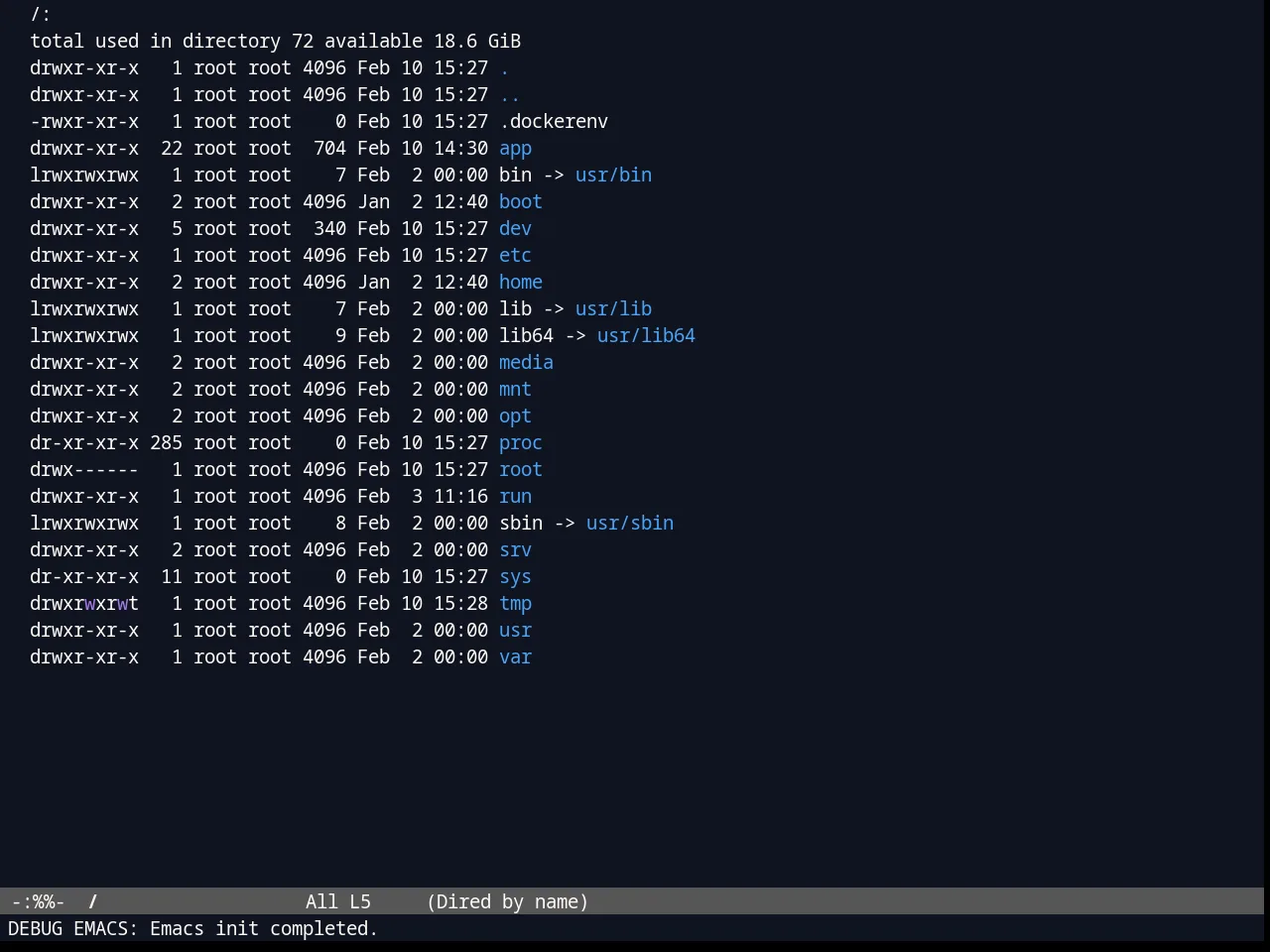Select the .dockerenv file name
Image resolution: width=1270 pixels, height=952 pixels.
554,121
